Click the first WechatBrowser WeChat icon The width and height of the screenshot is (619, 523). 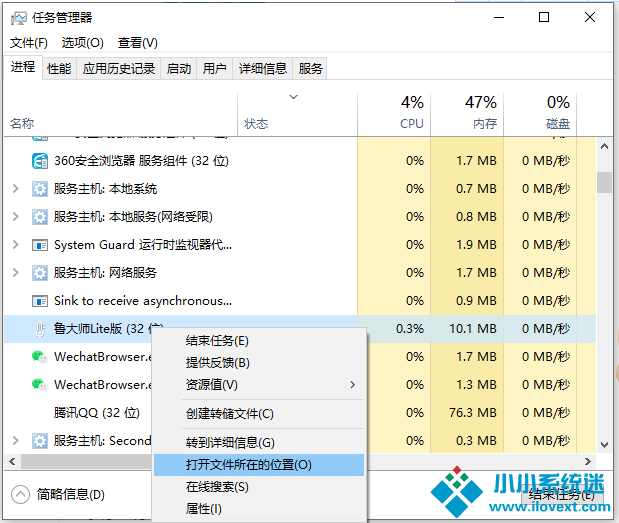tap(39, 357)
